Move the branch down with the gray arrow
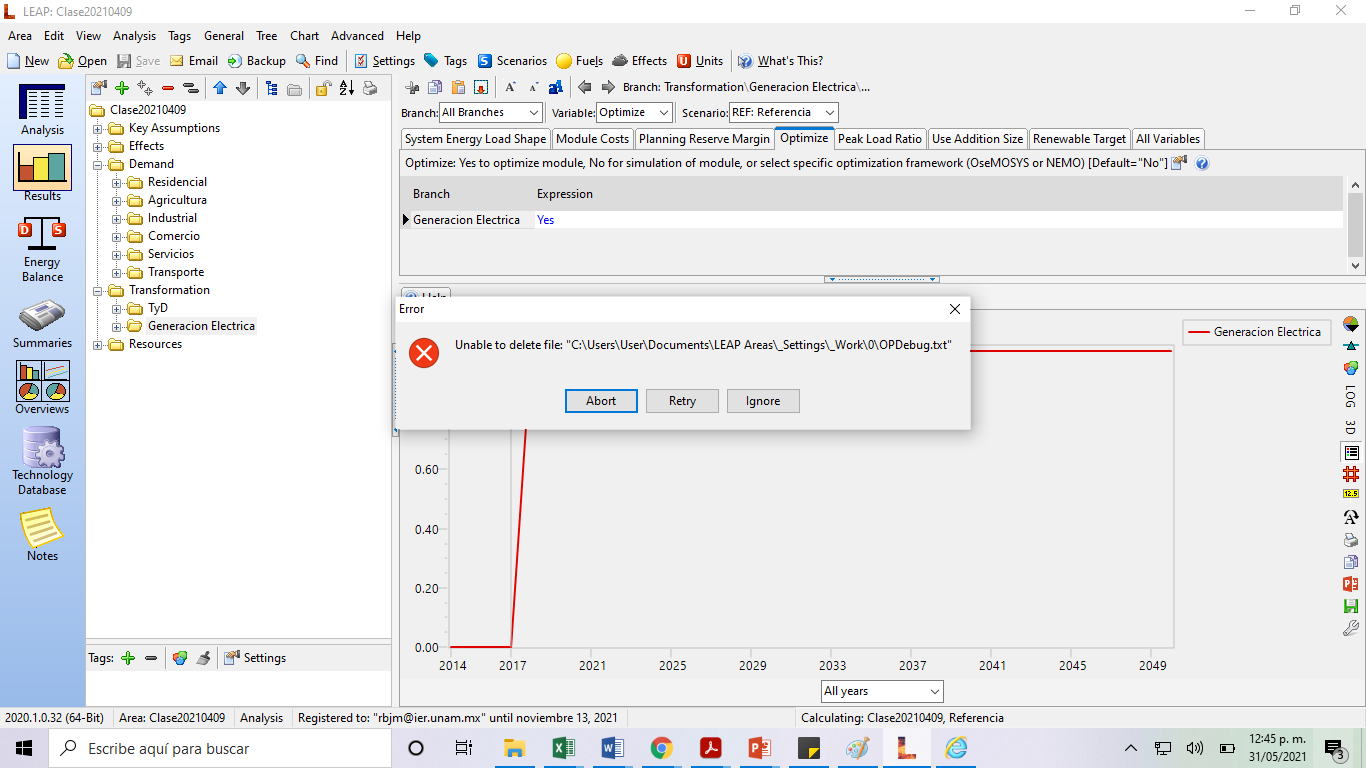 pos(243,88)
